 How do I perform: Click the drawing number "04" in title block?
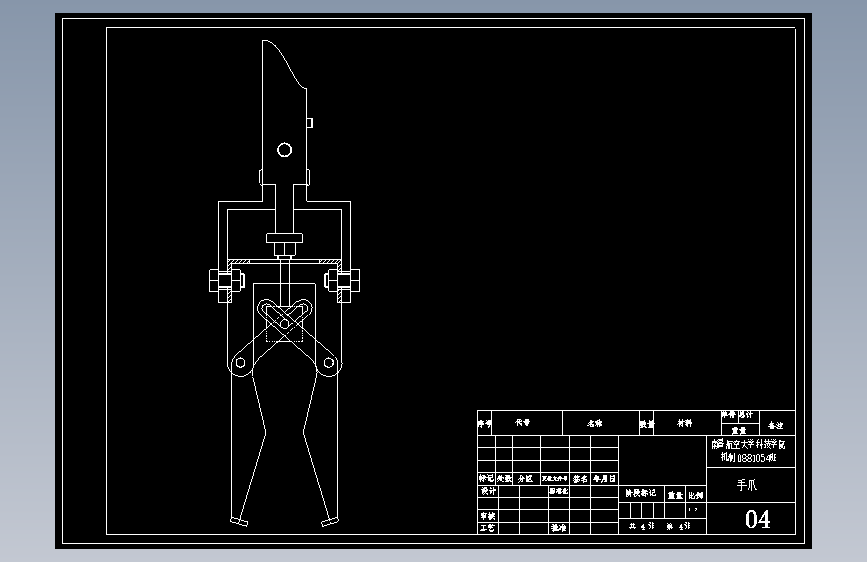pyautogui.click(x=757, y=519)
